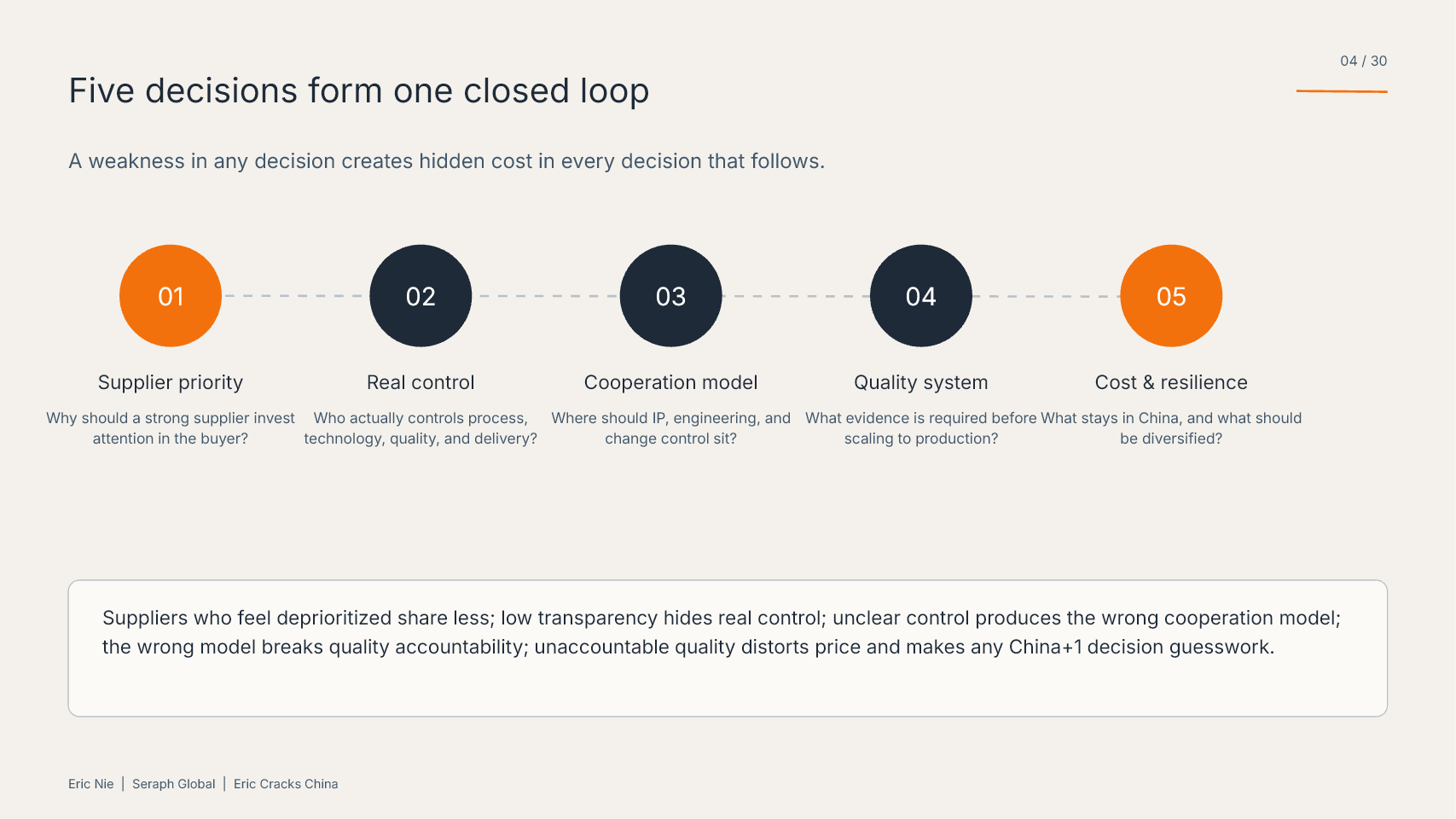The image size is (1456, 819).
Task: Click the 04 / 30 page counter
Action: click(x=1363, y=61)
